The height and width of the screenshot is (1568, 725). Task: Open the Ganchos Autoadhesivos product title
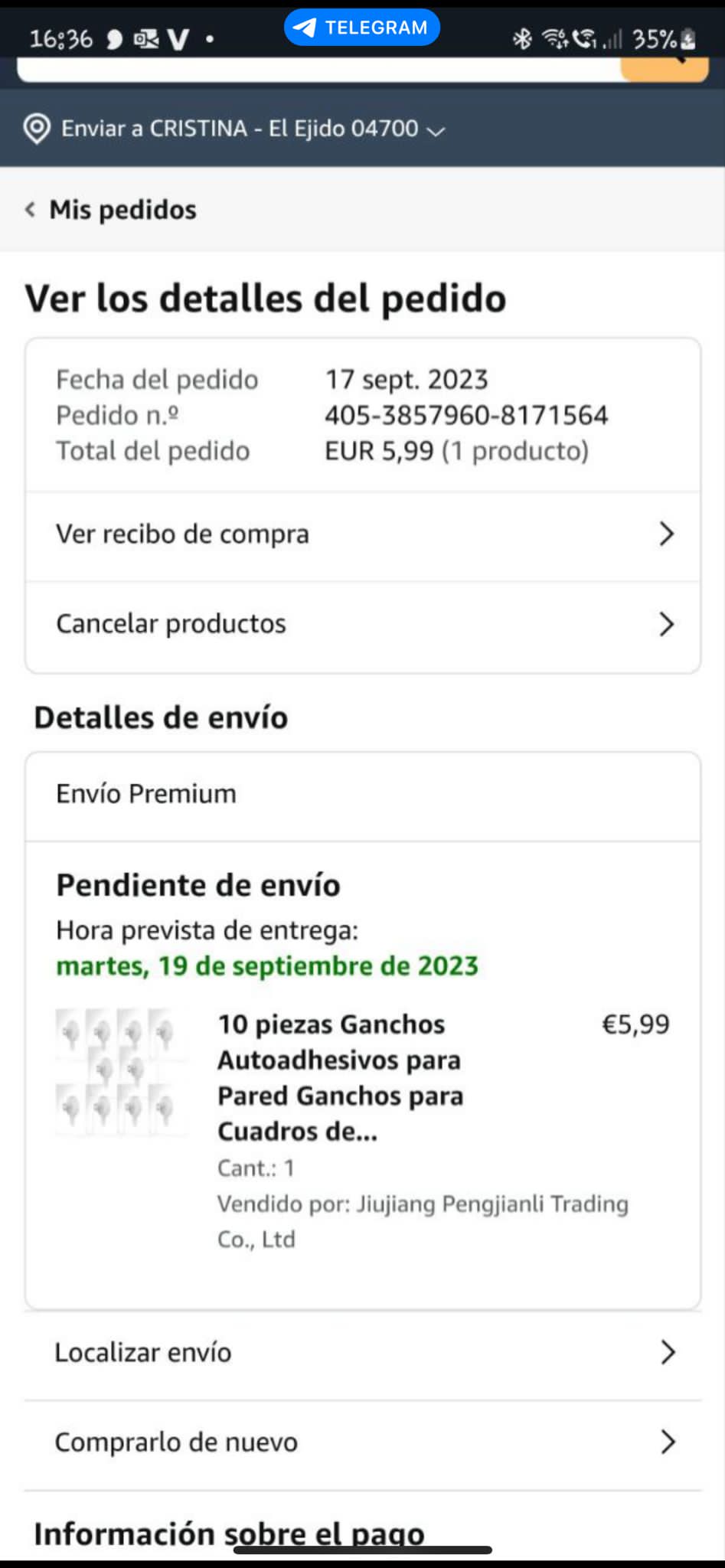pos(340,1077)
